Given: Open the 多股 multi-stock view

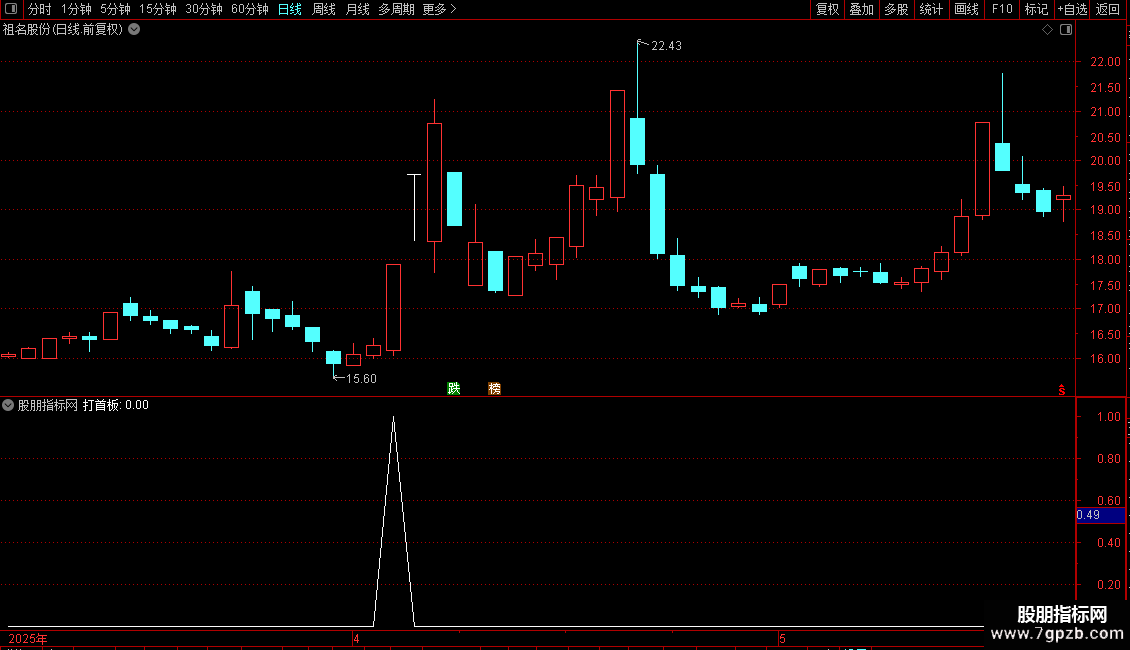Looking at the screenshot, I should click(x=897, y=9).
